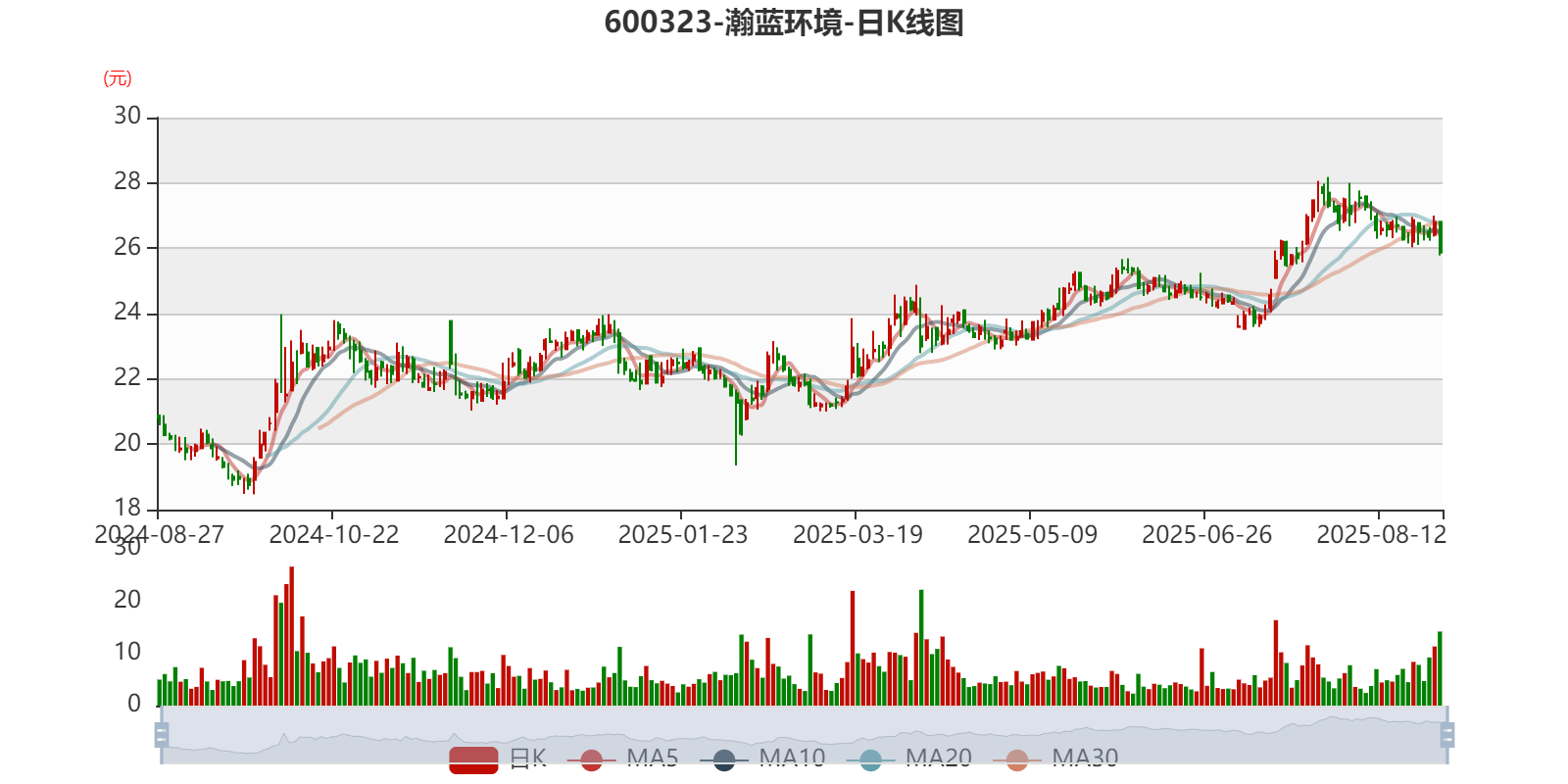Click the volume axis label 20

(127, 599)
